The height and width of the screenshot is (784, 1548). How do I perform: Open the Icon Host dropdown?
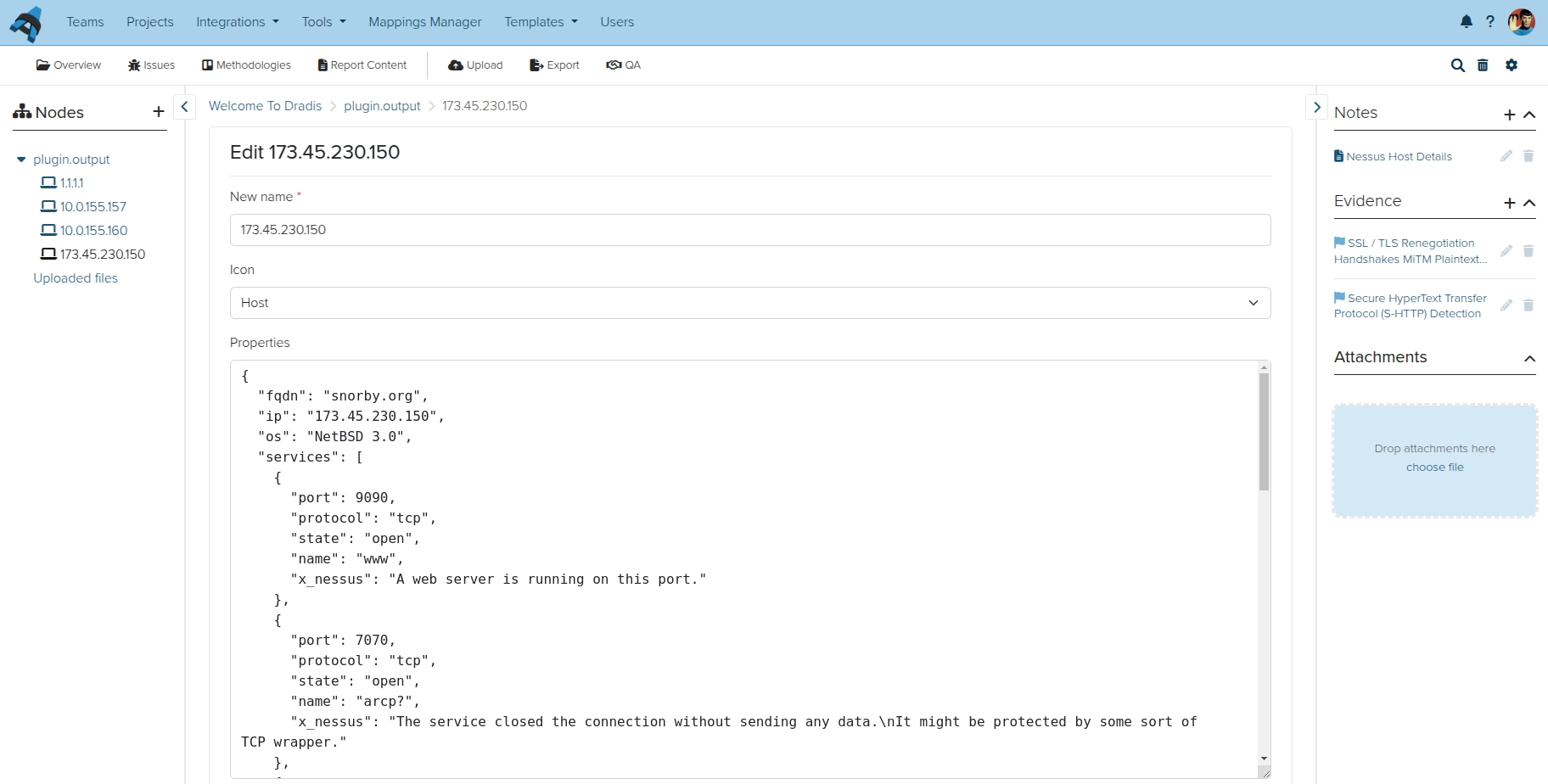click(750, 303)
